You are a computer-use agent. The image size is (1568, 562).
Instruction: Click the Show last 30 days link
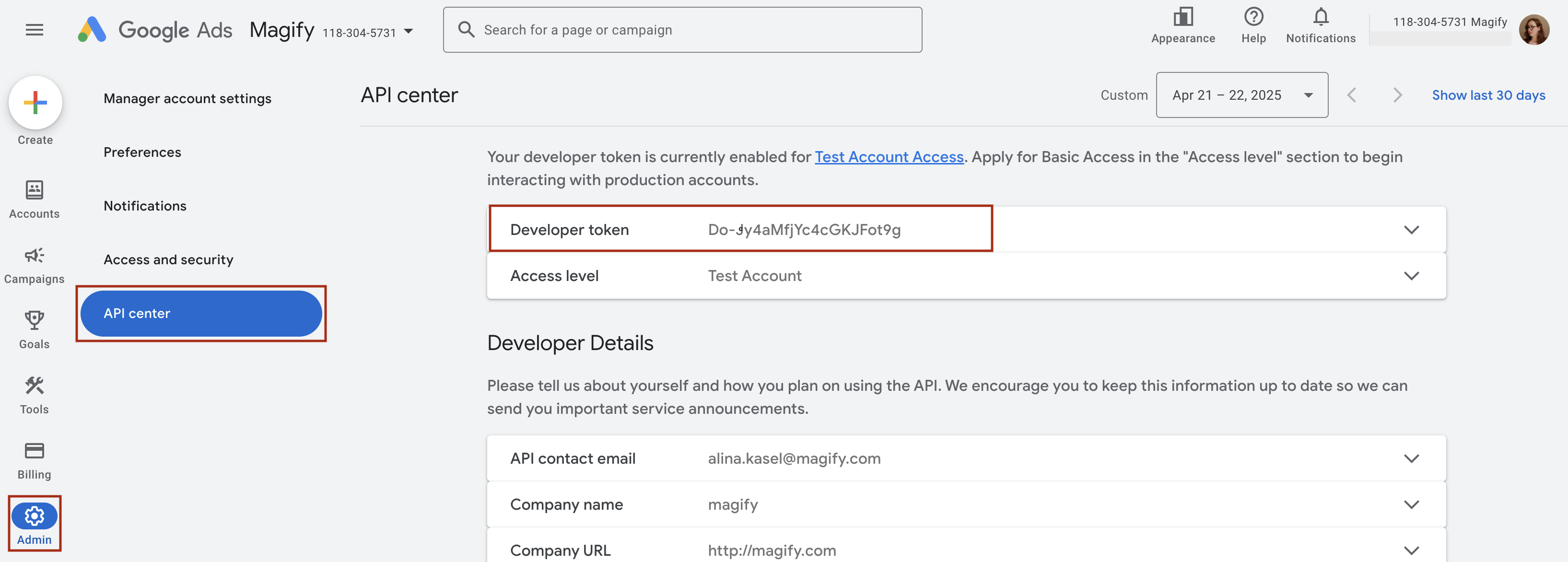(x=1487, y=95)
